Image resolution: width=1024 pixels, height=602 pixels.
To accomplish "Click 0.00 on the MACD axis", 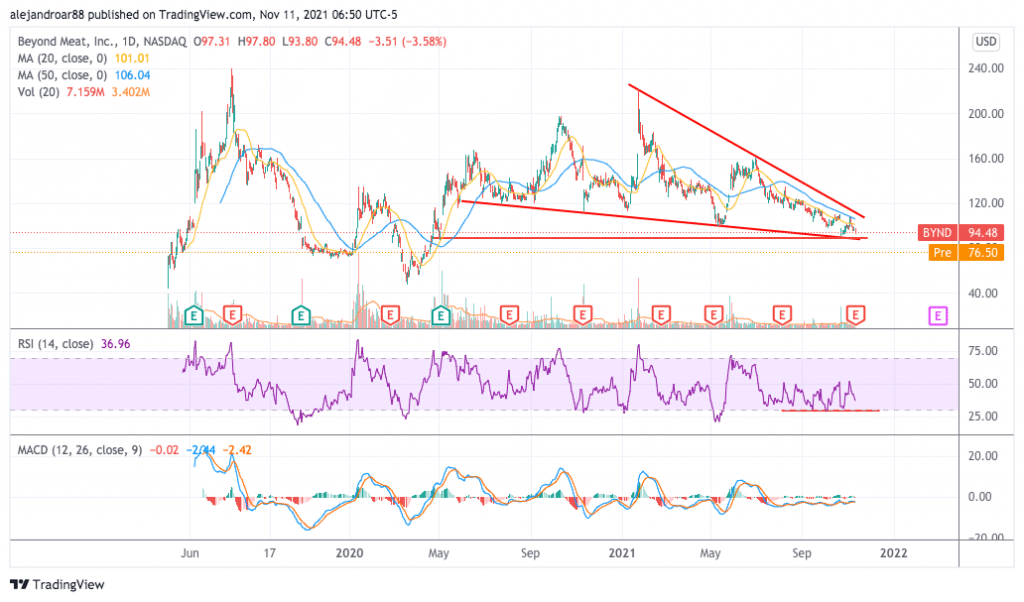I will click(980, 497).
